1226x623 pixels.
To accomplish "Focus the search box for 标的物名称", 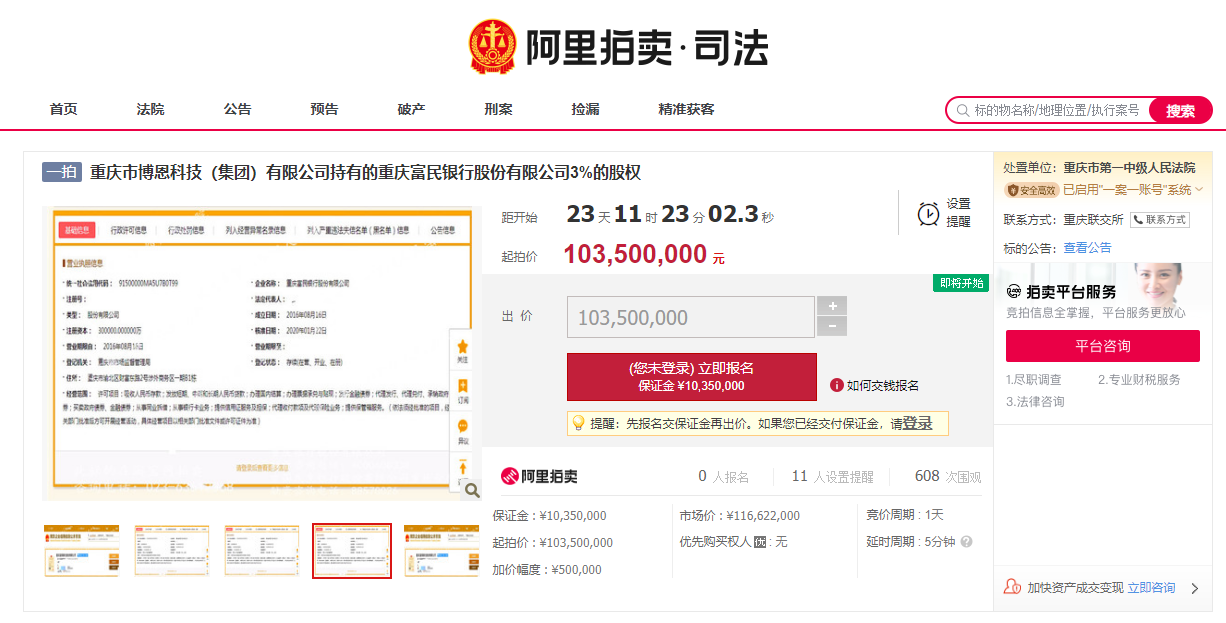I will point(1058,110).
